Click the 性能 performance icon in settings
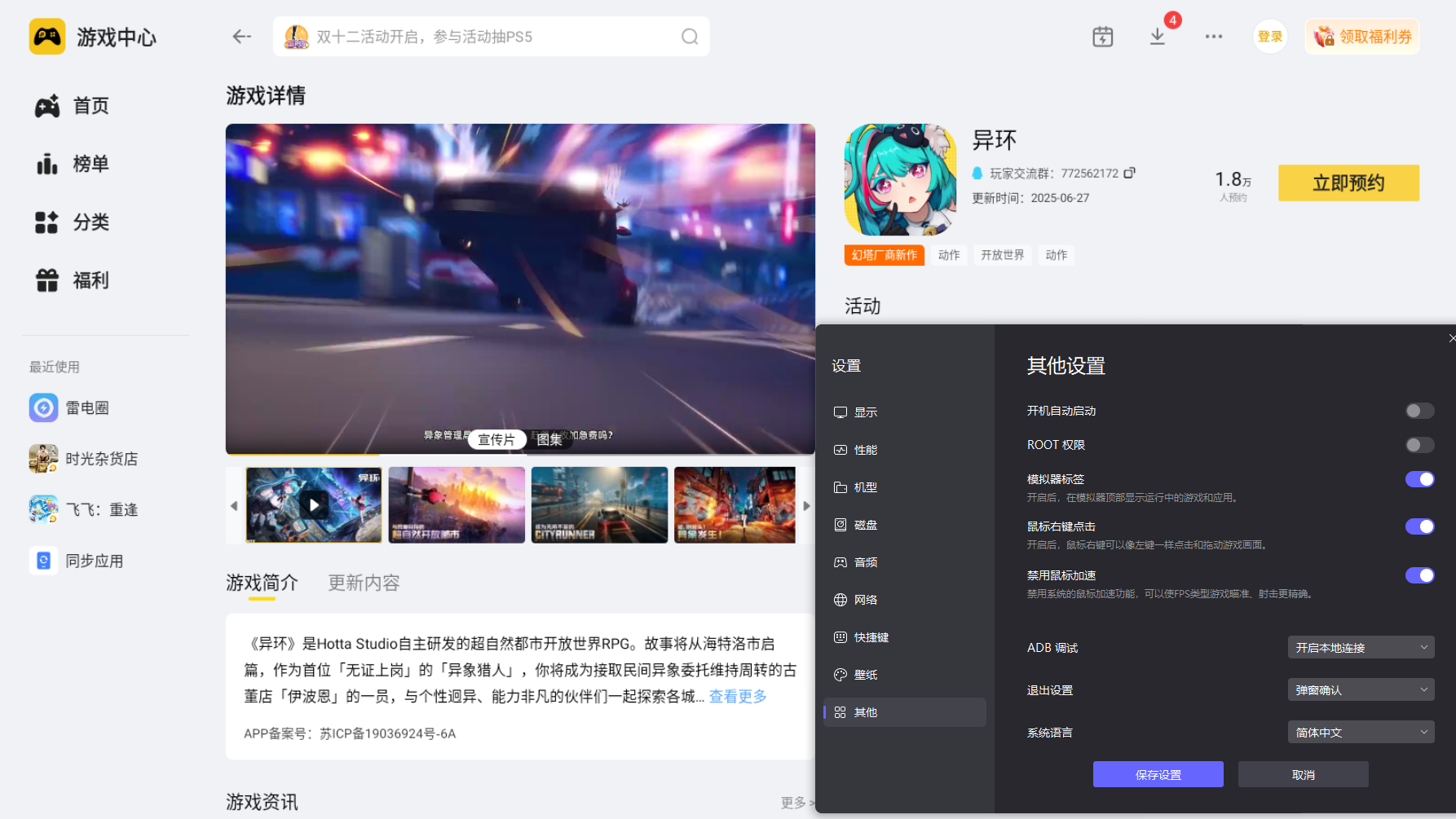The height and width of the screenshot is (819, 1456). (841, 450)
